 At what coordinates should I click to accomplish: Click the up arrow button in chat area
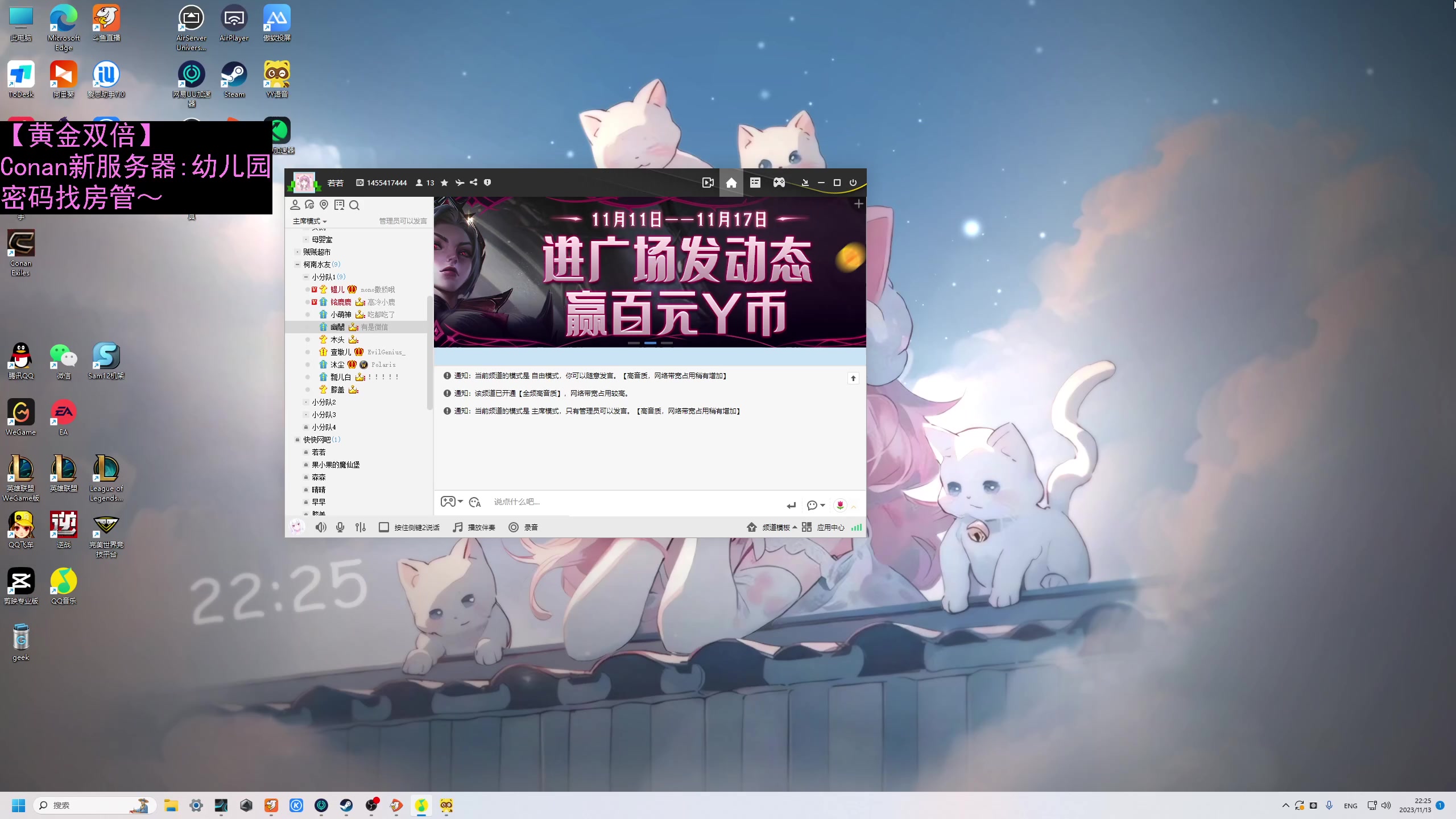pos(853,378)
